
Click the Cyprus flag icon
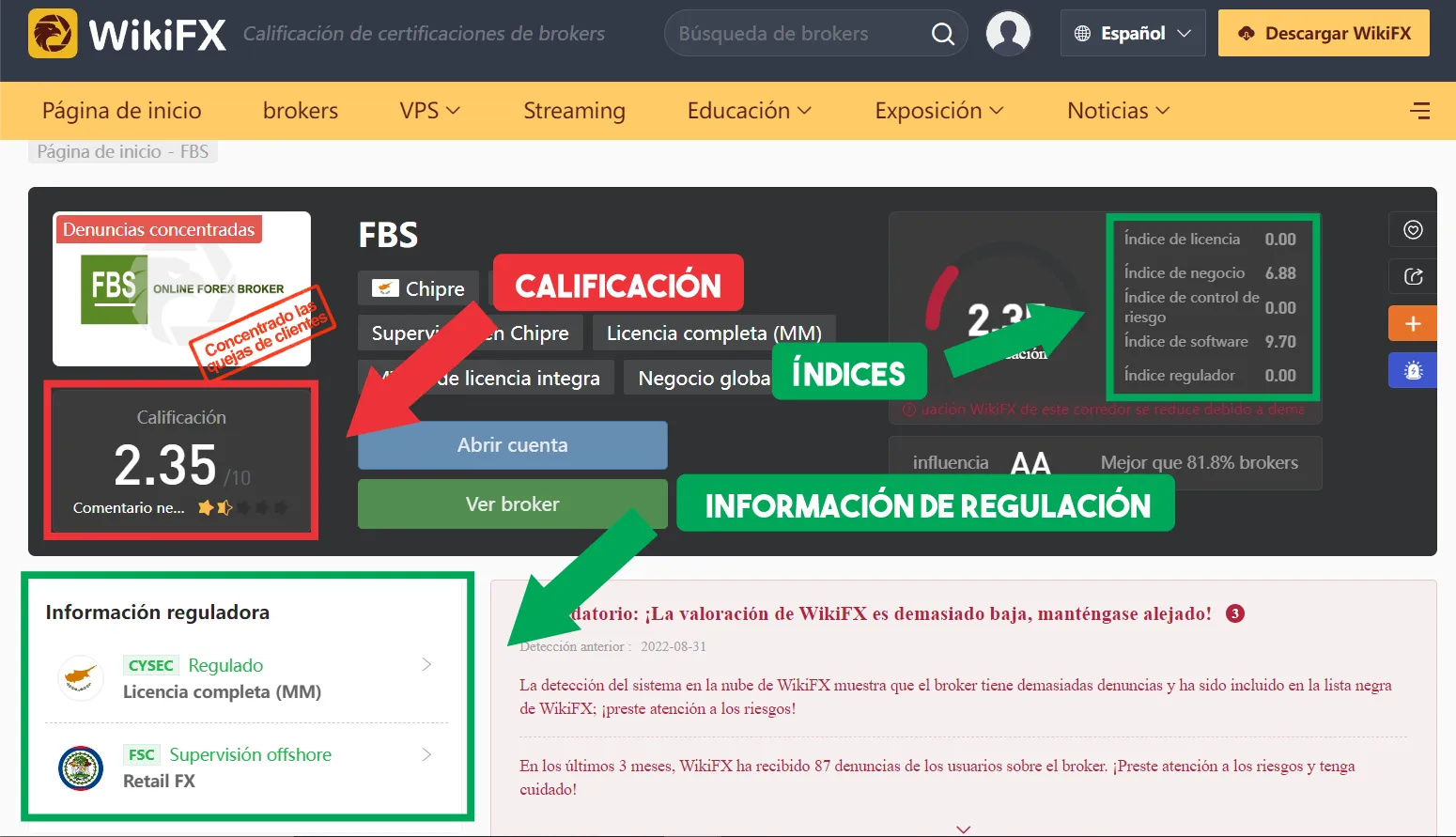385,288
